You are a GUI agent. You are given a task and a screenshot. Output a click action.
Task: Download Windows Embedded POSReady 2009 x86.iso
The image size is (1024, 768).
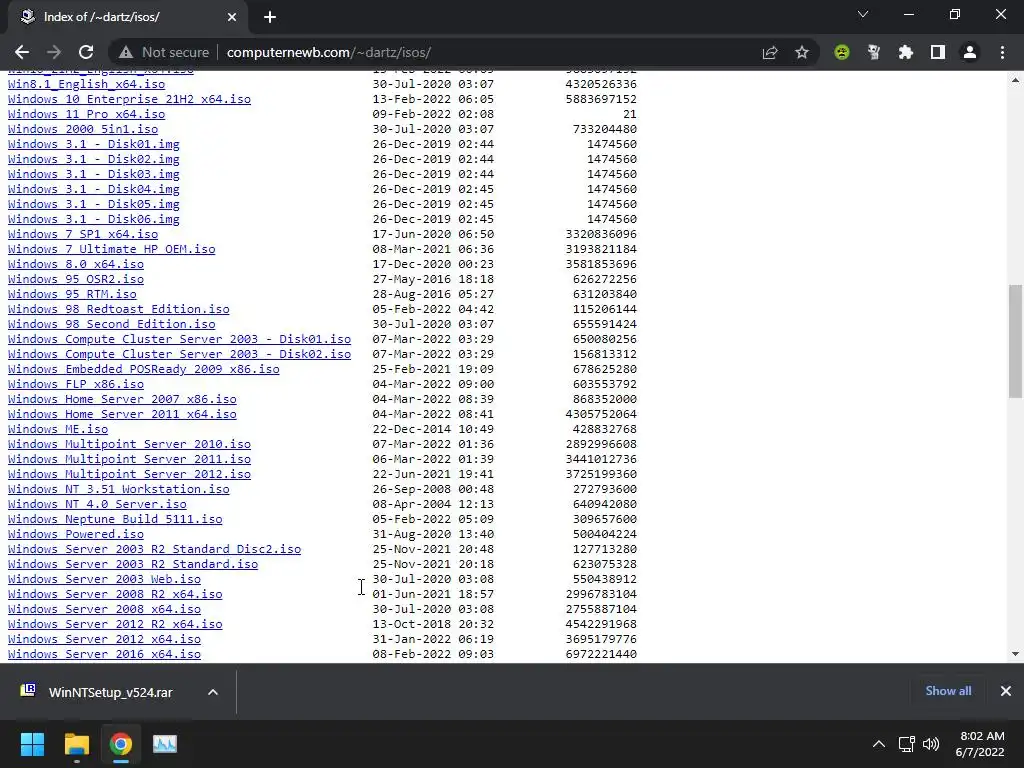point(144,370)
